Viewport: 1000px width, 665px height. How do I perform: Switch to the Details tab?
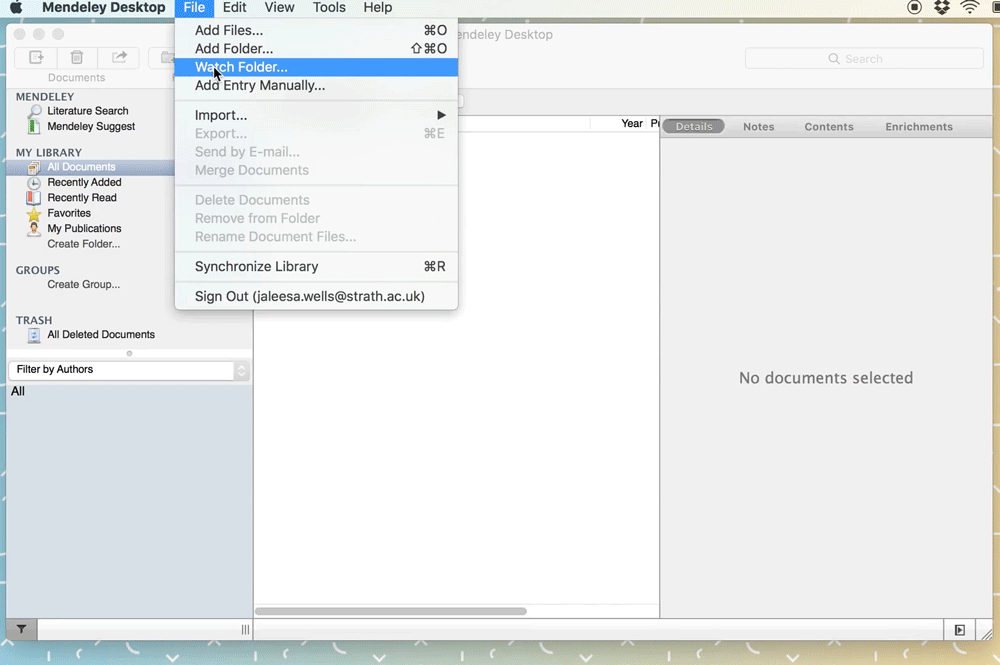coord(693,126)
